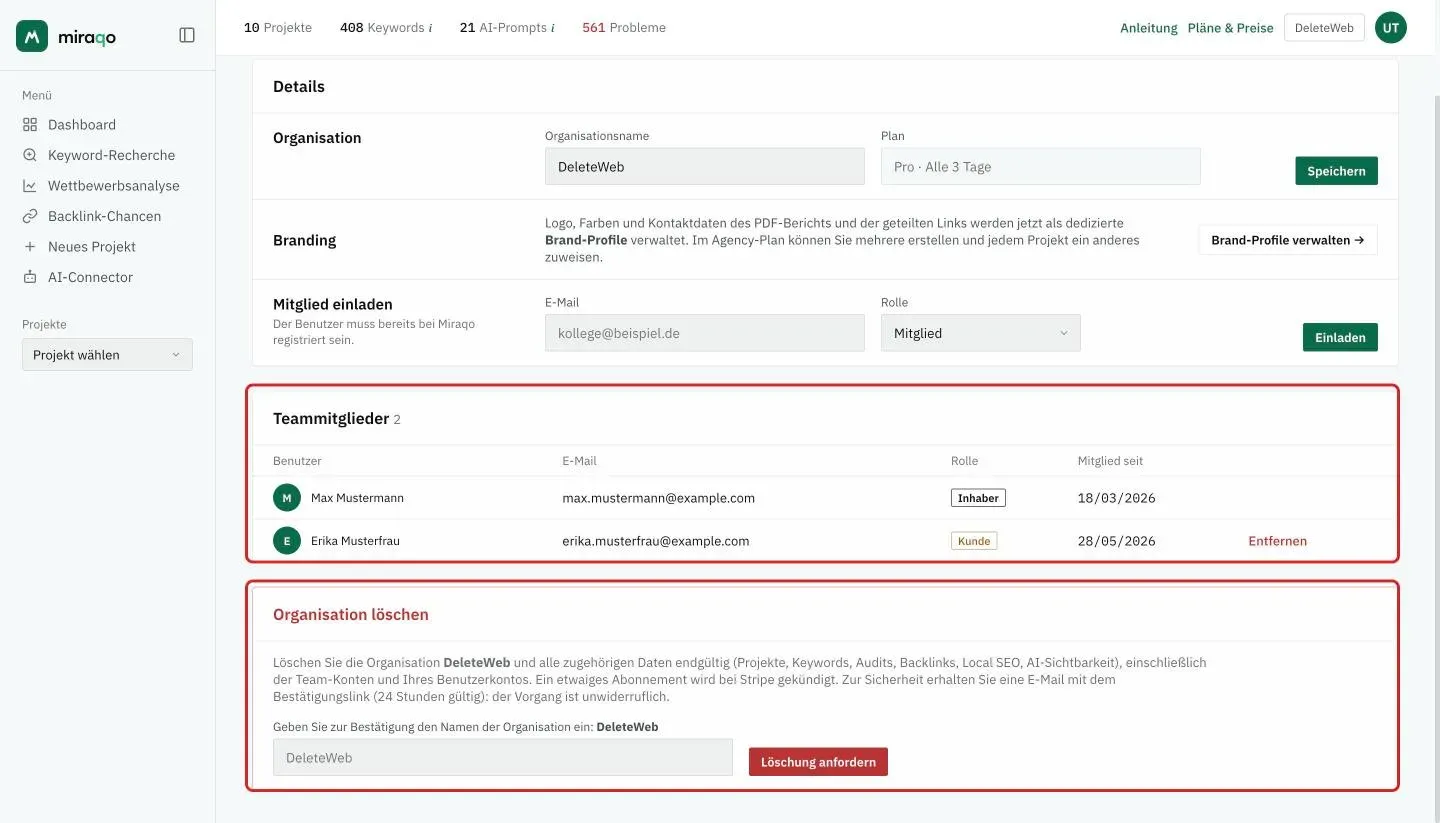This screenshot has width=1440, height=823.
Task: Click the Speichern button
Action: (x=1336, y=171)
